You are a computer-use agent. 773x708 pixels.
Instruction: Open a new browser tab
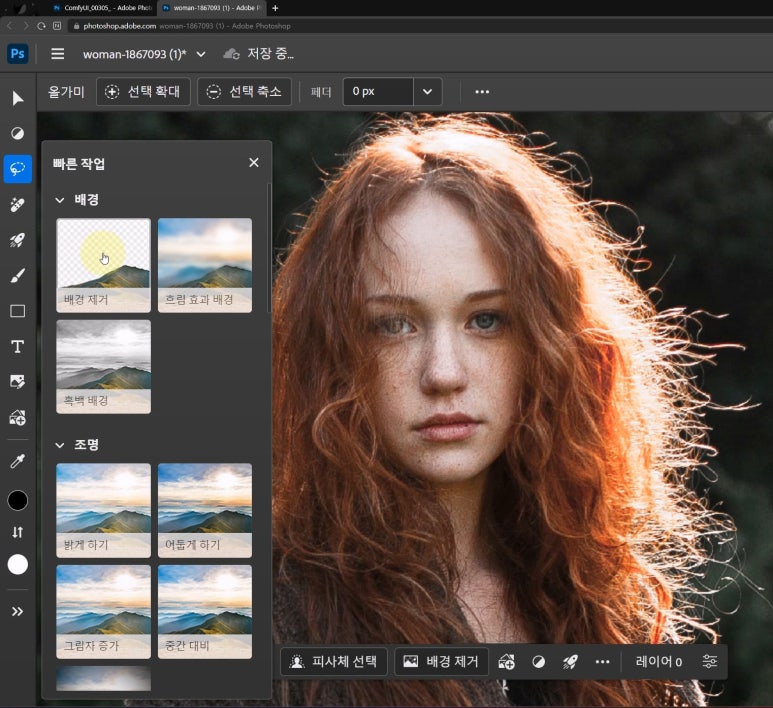[275, 8]
